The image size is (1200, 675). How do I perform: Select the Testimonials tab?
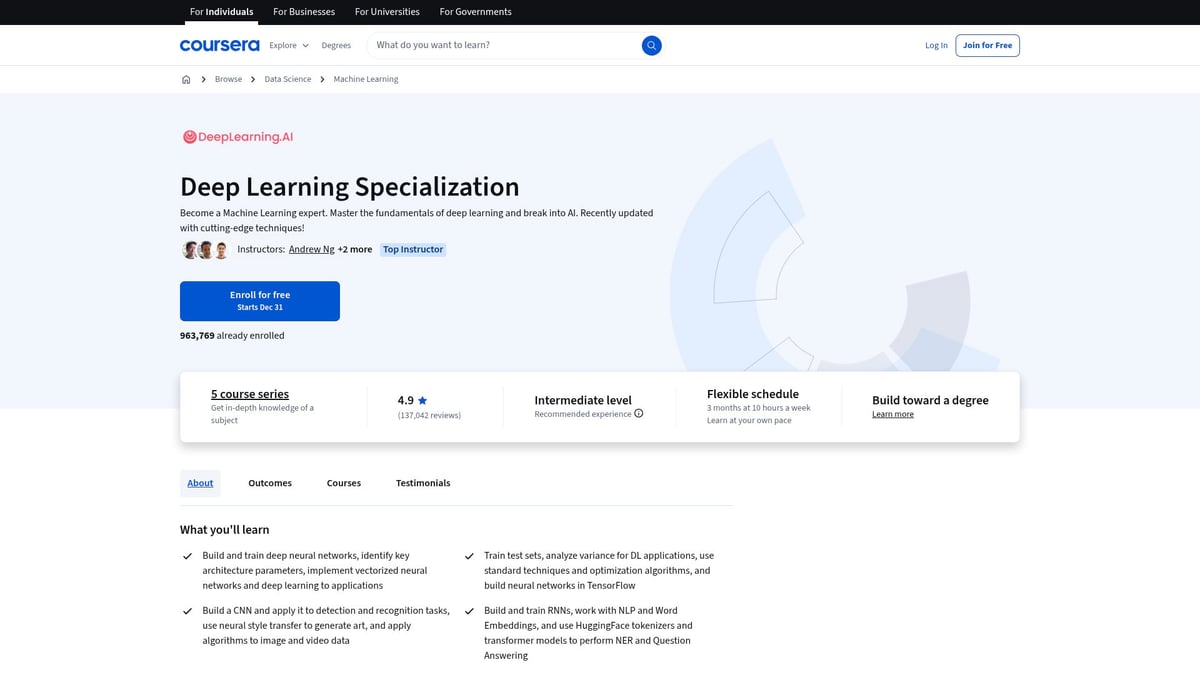[x=423, y=483]
